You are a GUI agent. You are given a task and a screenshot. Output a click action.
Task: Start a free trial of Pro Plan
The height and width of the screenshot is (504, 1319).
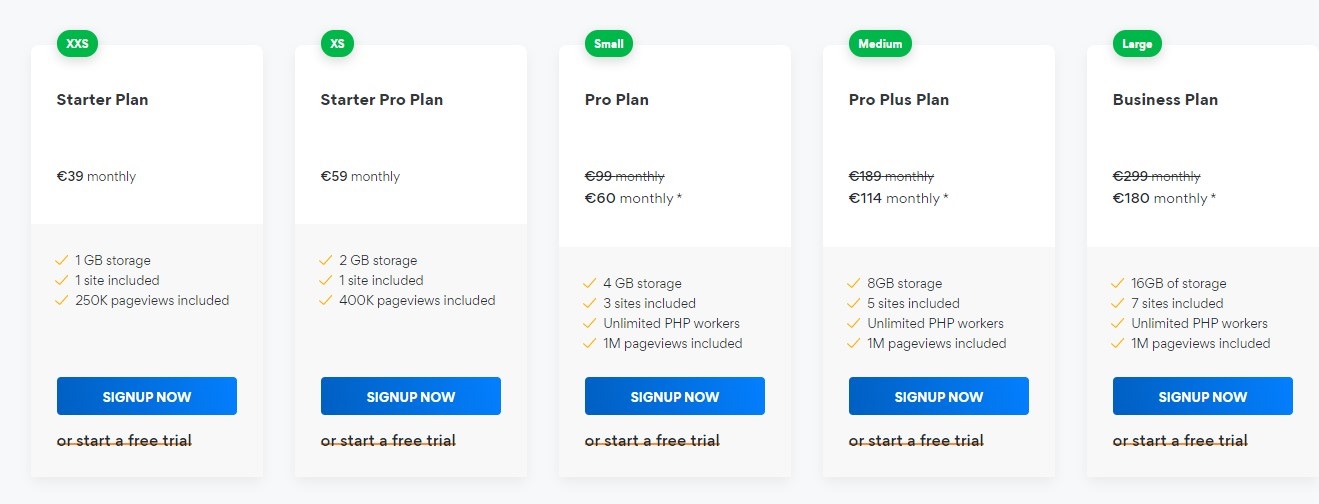pos(652,440)
